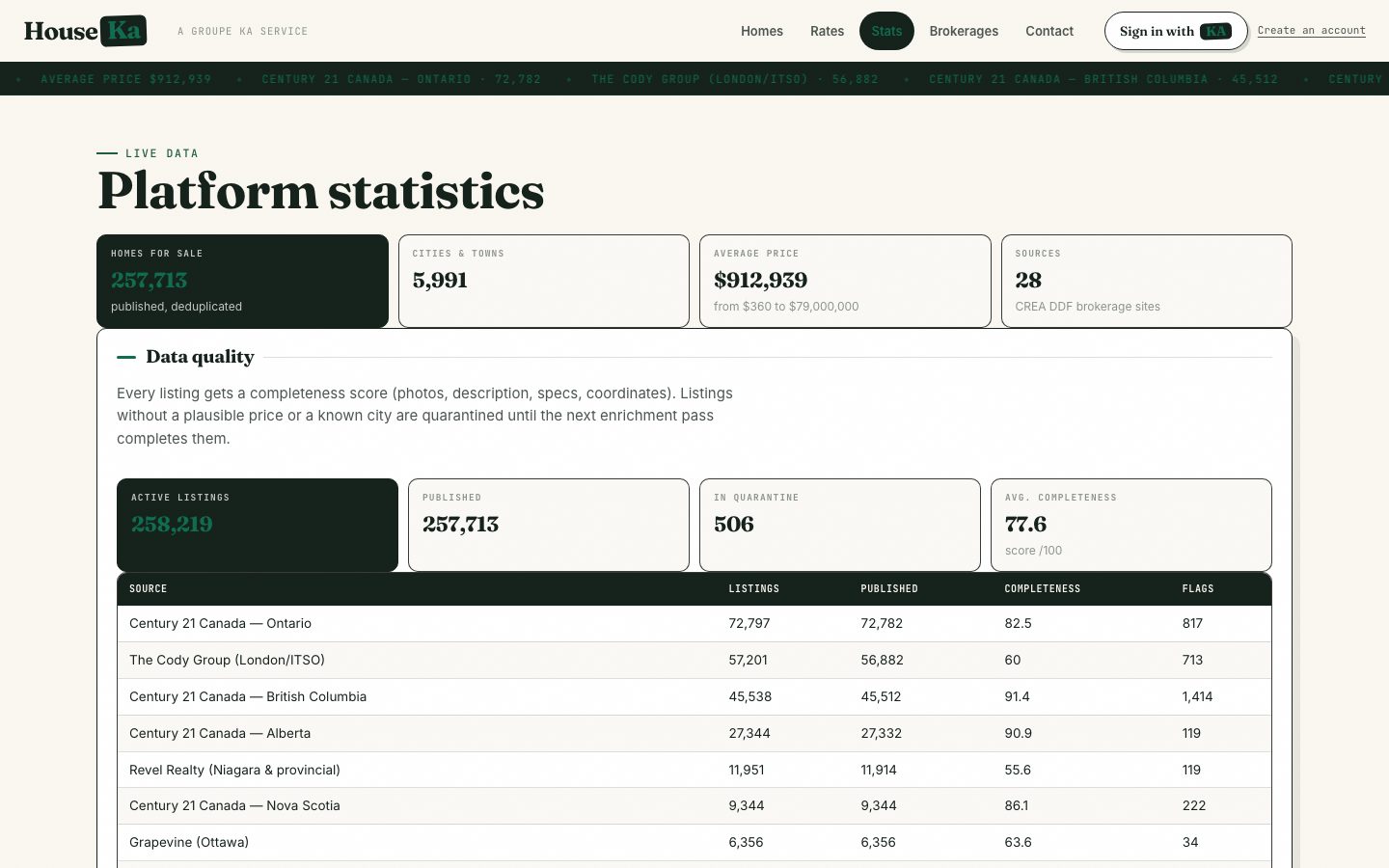Open the Contact page
1389x868 pixels.
point(1049,31)
